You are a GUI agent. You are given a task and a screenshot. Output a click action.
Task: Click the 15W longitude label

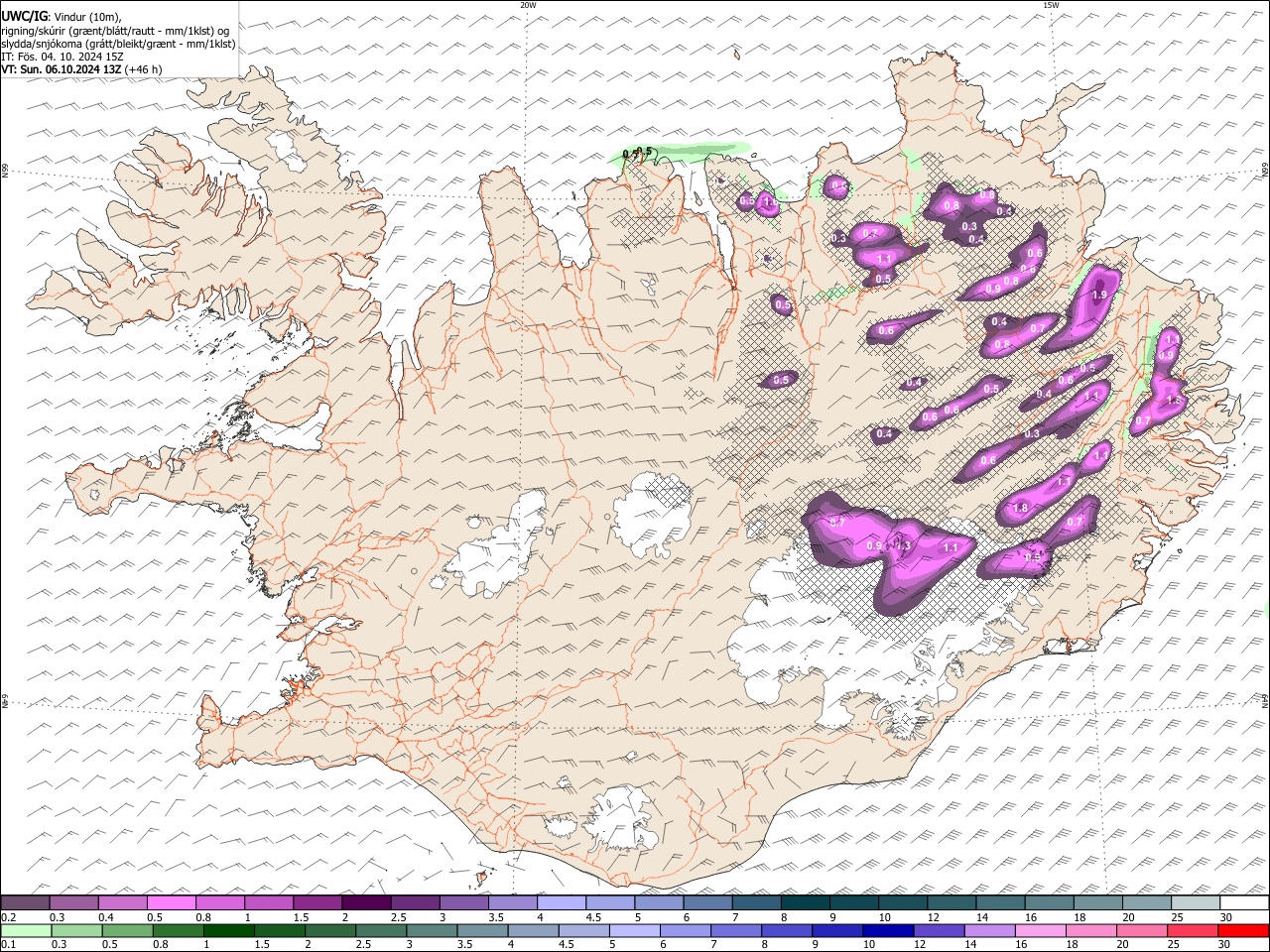pyautogui.click(x=1051, y=5)
